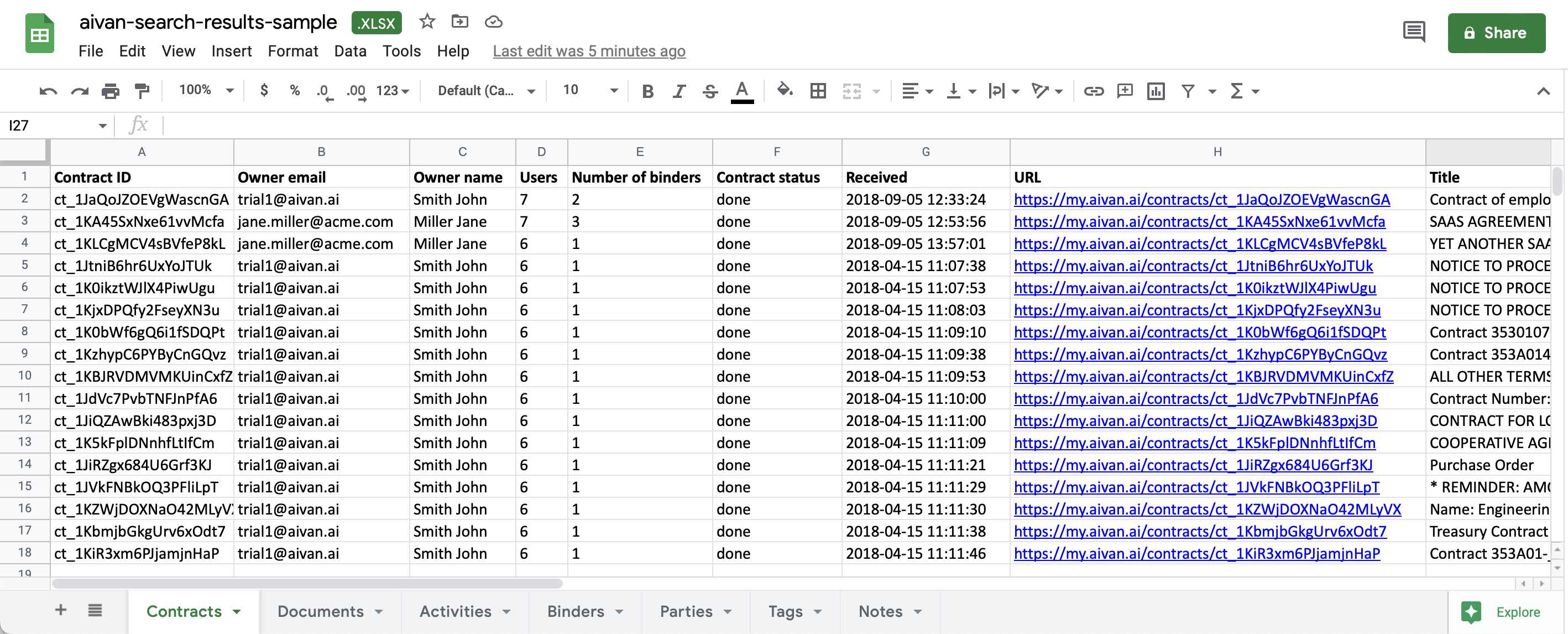Image resolution: width=1568 pixels, height=634 pixels.
Task: Create a filter icon
Action: click(1188, 91)
